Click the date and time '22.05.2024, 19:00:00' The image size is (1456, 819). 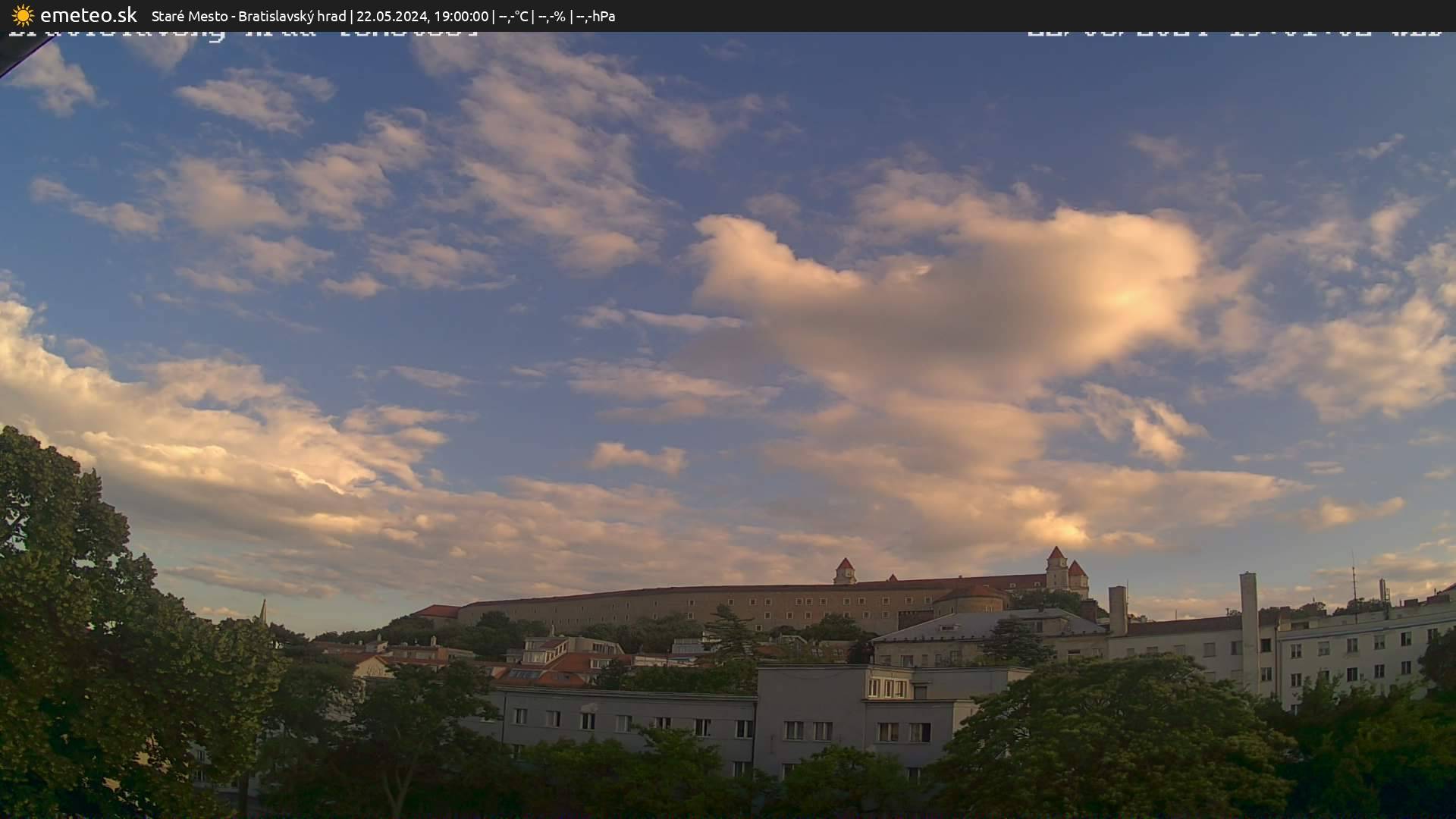click(x=422, y=16)
